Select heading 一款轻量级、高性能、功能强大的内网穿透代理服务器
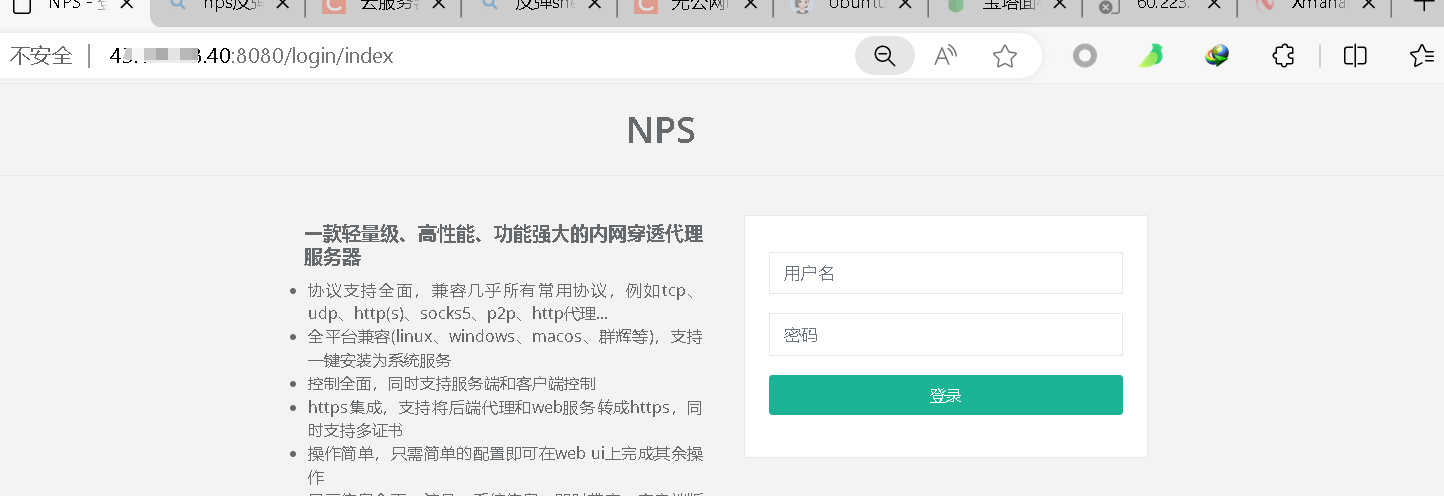 click(x=504, y=245)
